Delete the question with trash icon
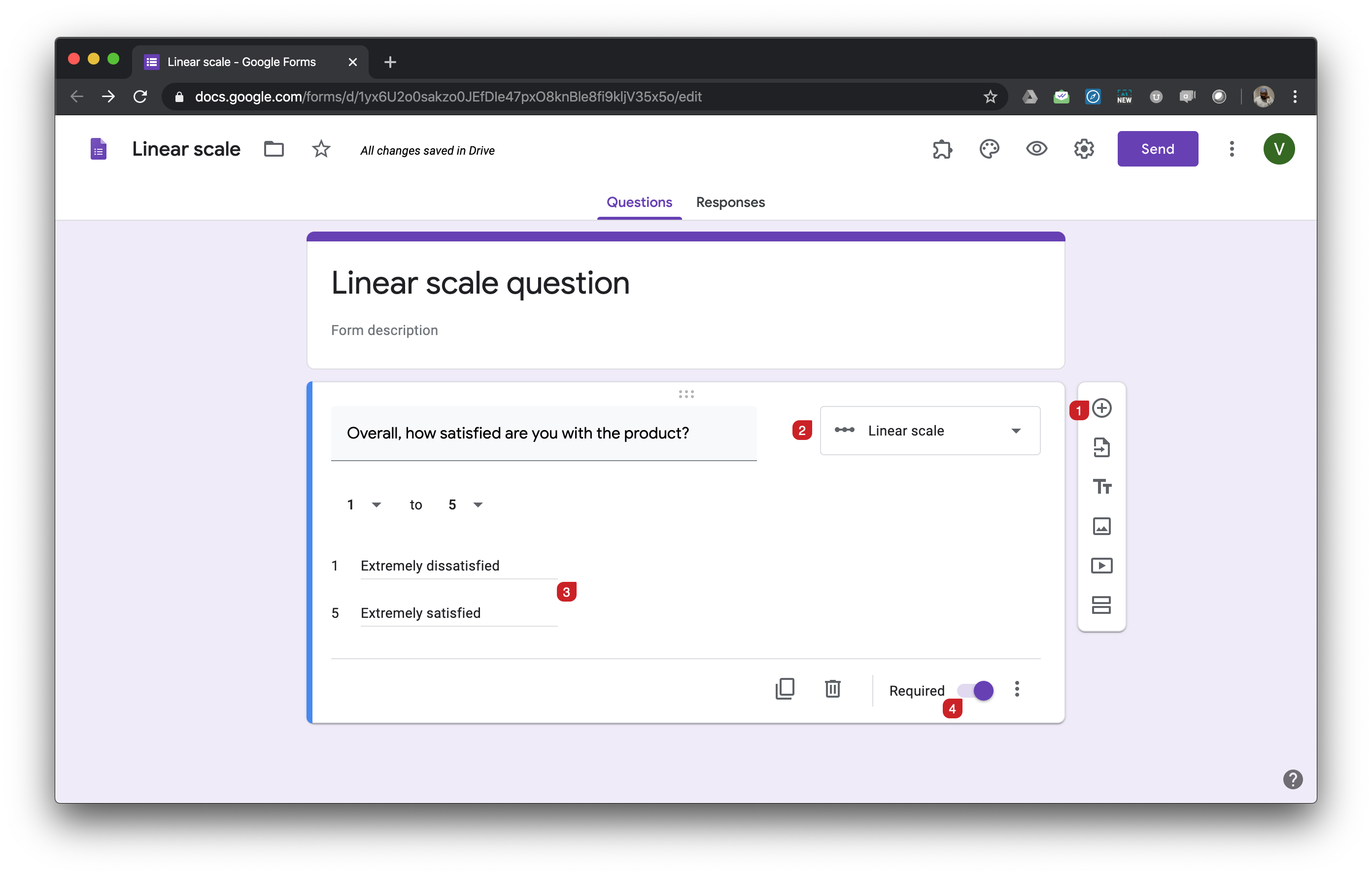 pyautogui.click(x=832, y=689)
